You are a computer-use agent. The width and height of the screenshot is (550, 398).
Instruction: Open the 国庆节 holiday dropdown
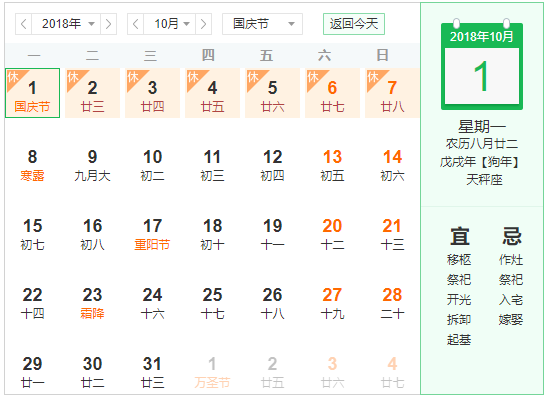262,24
